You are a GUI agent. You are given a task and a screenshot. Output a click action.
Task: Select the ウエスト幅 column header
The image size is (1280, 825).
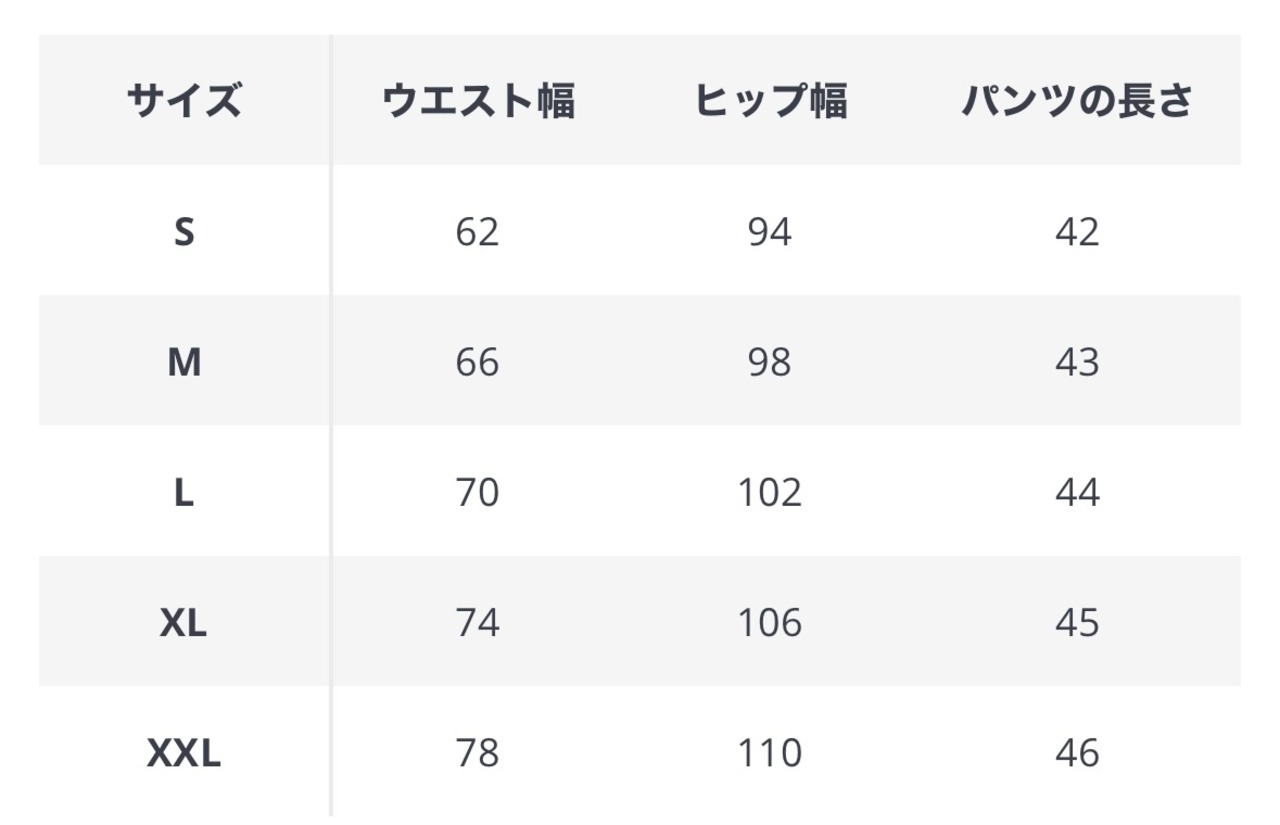[x=478, y=101]
